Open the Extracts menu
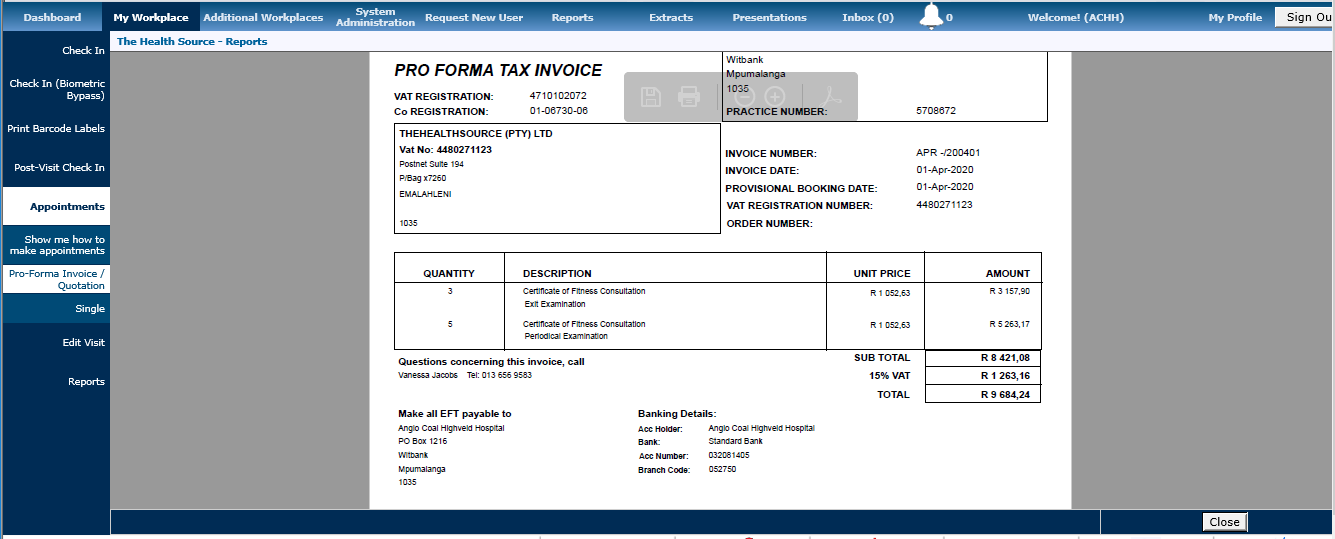 click(671, 17)
